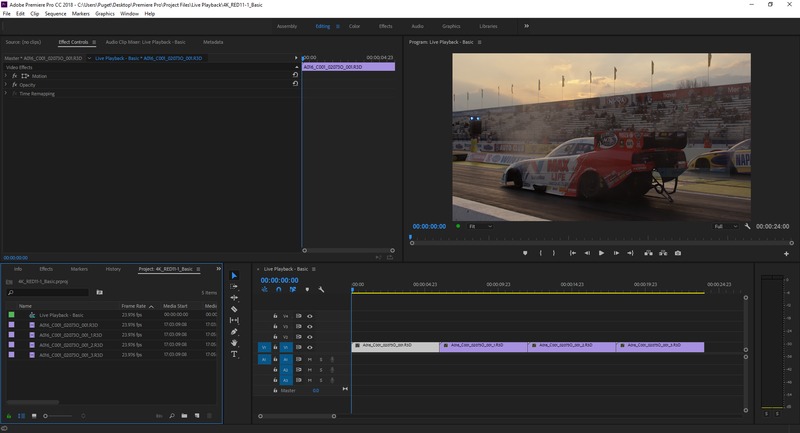The width and height of the screenshot is (800, 433).
Task: Select the Pen tool
Action: [x=234, y=331]
